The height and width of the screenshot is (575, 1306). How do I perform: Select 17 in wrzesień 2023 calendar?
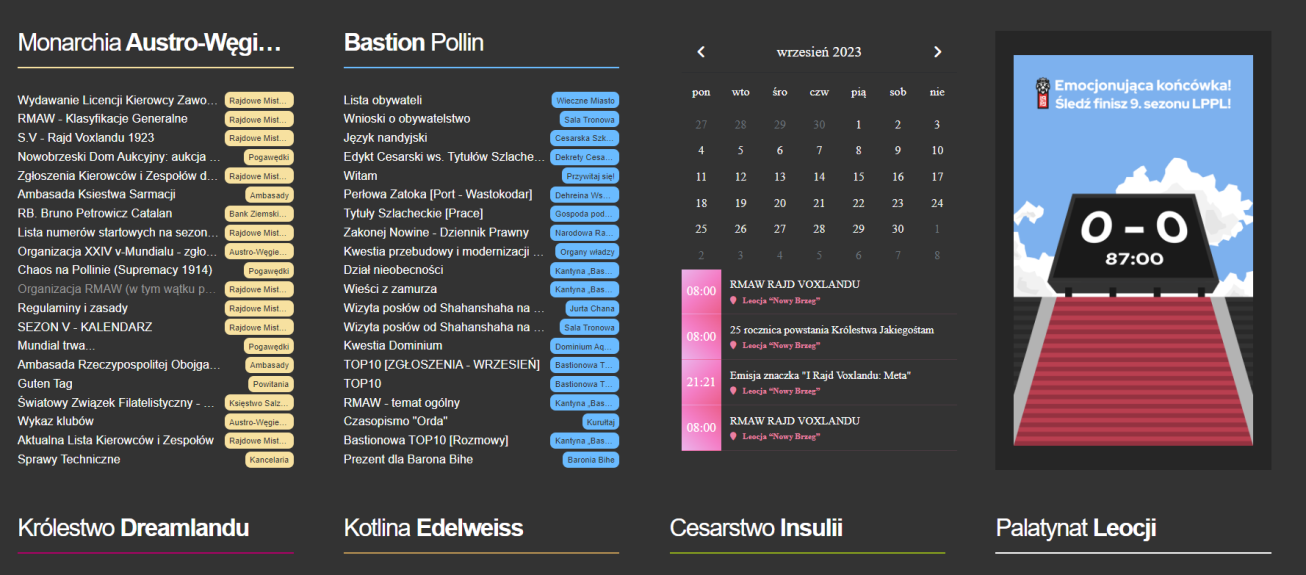pos(937,177)
